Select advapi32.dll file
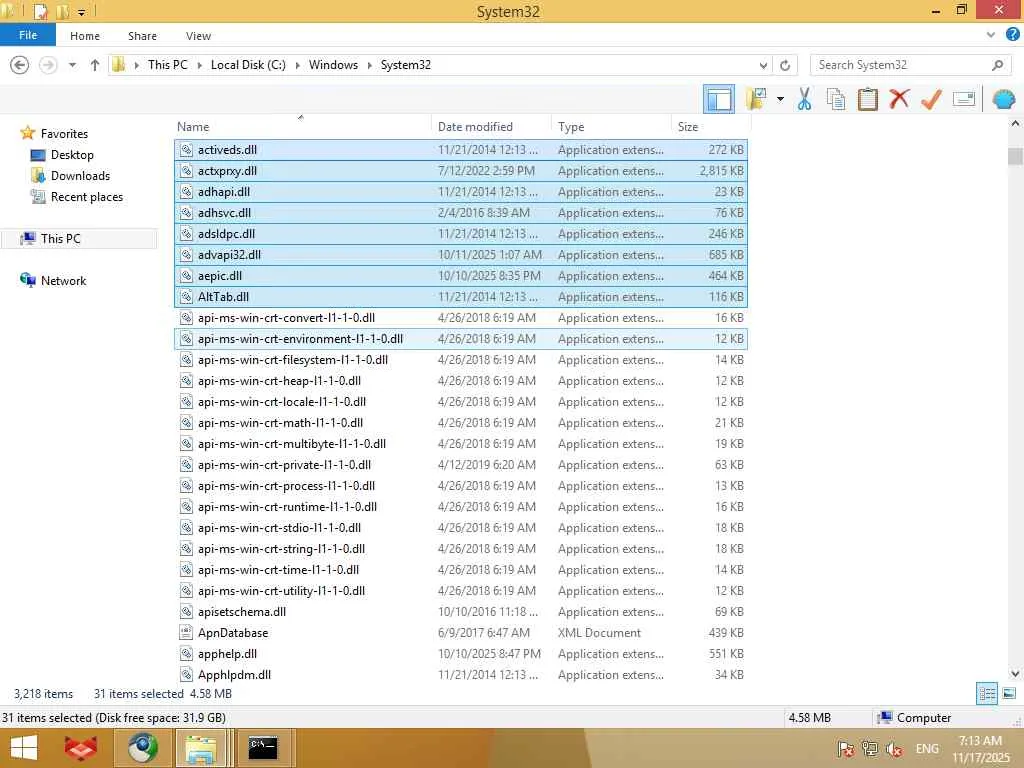Image resolution: width=1024 pixels, height=768 pixels. [461, 255]
